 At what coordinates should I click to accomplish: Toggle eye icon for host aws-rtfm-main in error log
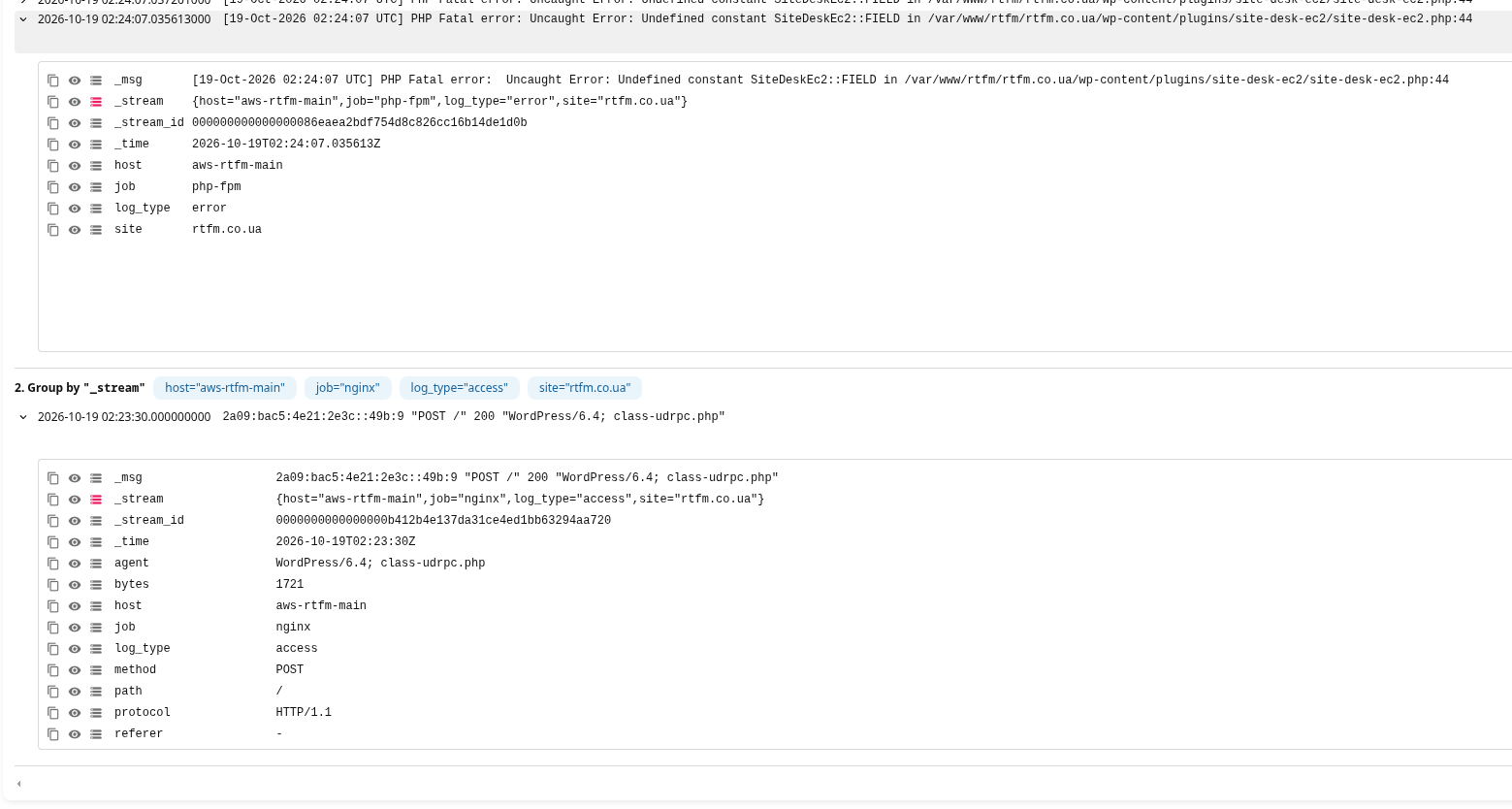[75, 166]
